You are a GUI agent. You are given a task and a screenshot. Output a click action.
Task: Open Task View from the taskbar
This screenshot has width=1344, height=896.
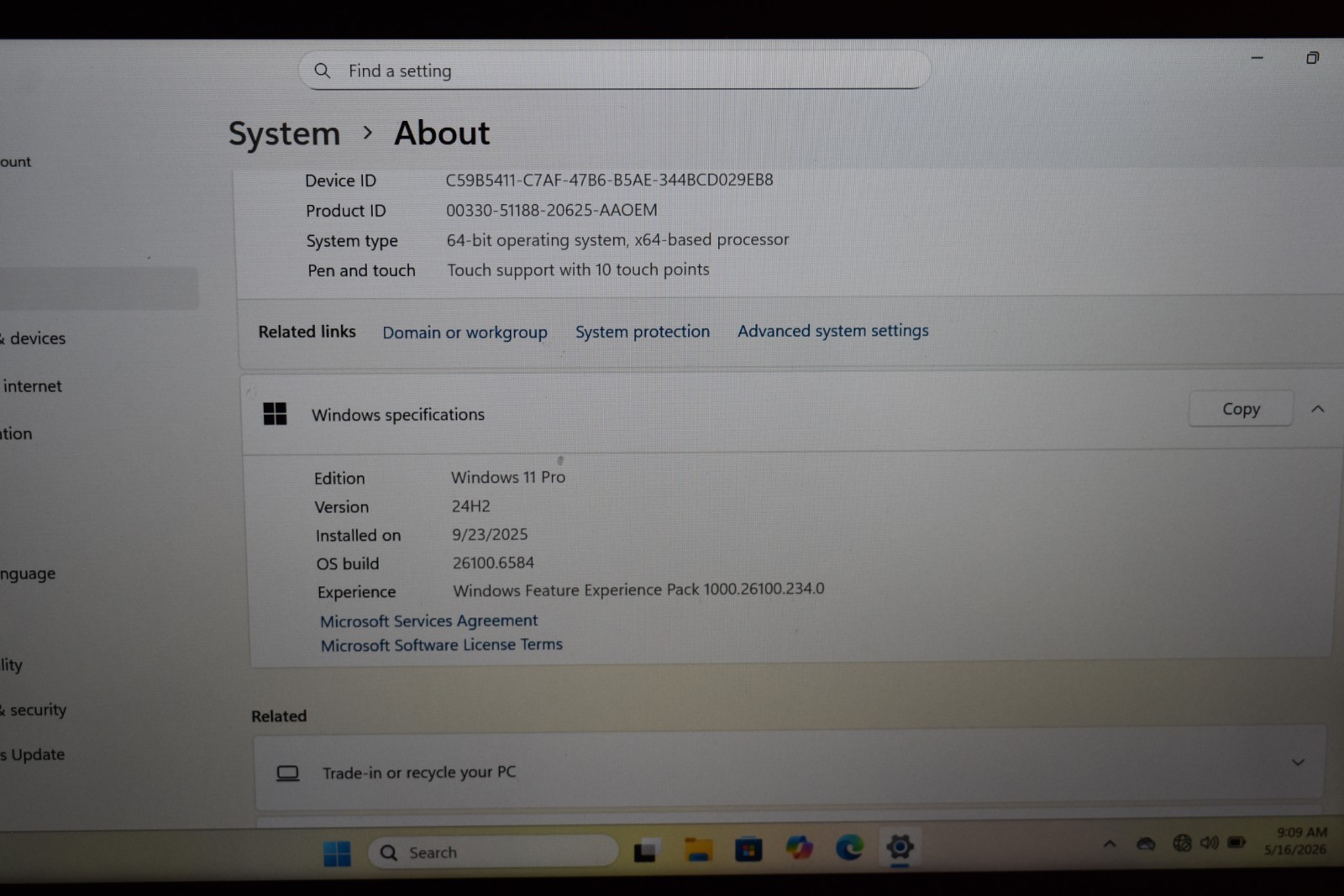(x=645, y=851)
